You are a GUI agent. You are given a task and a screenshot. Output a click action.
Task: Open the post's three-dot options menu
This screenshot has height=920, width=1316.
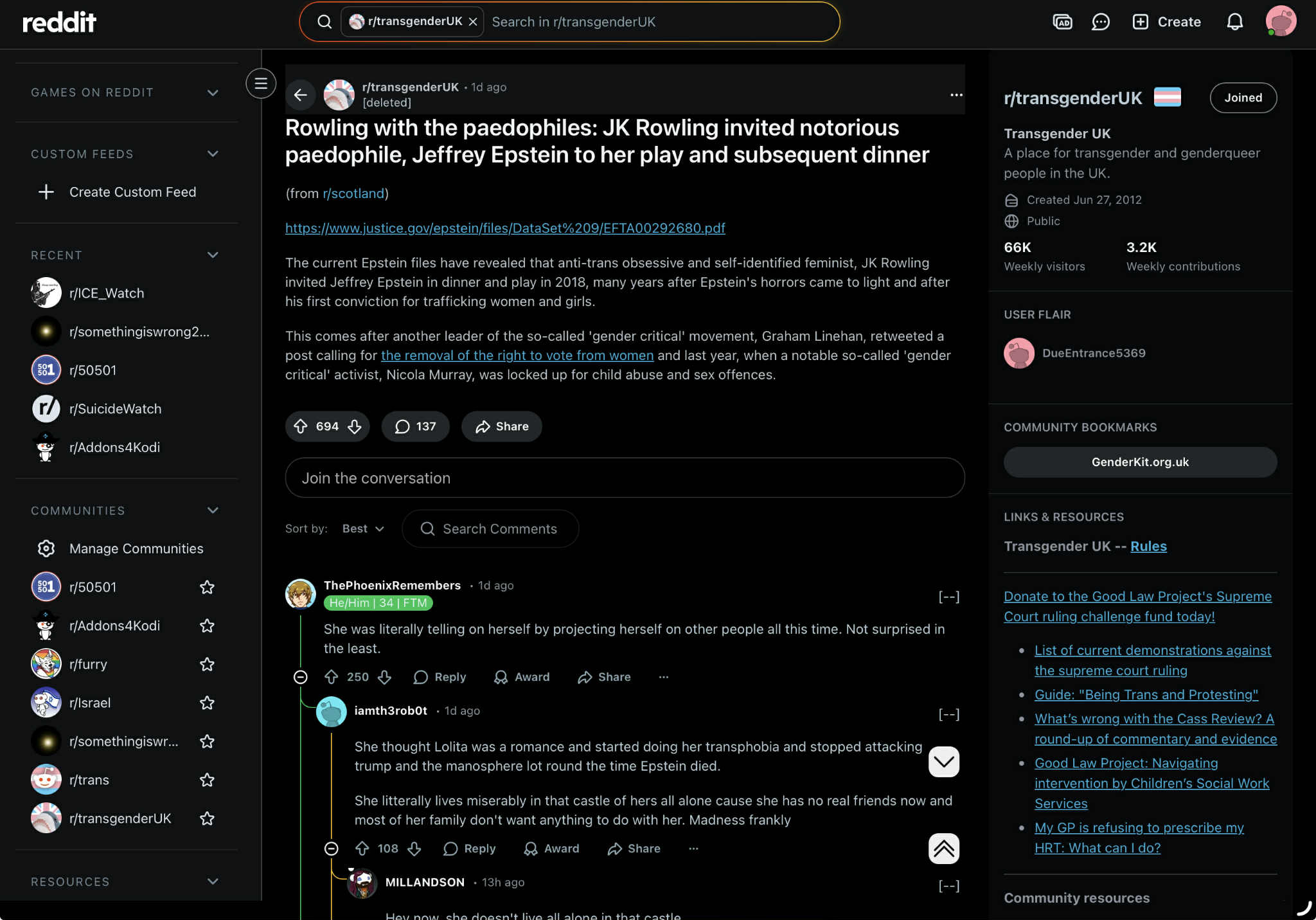coord(956,95)
